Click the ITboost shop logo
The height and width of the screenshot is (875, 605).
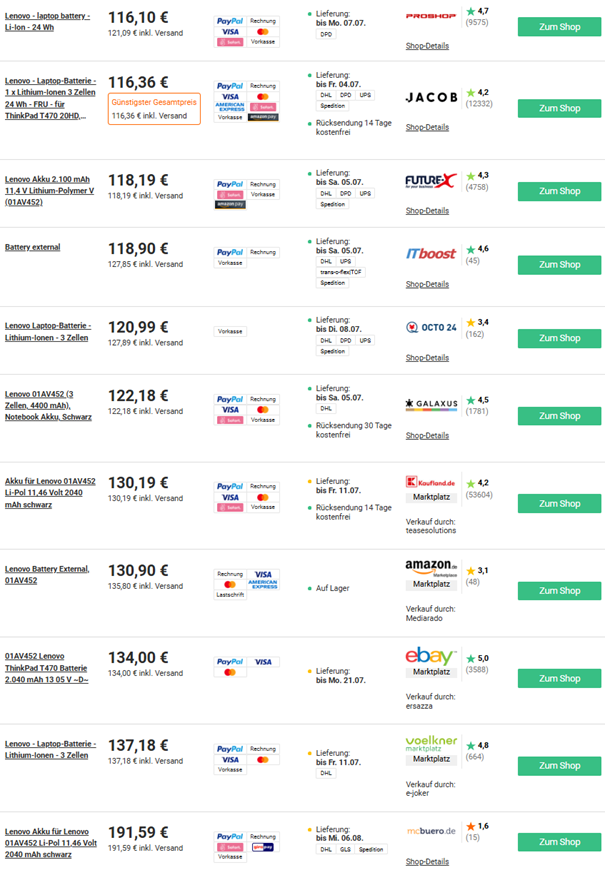(x=431, y=254)
